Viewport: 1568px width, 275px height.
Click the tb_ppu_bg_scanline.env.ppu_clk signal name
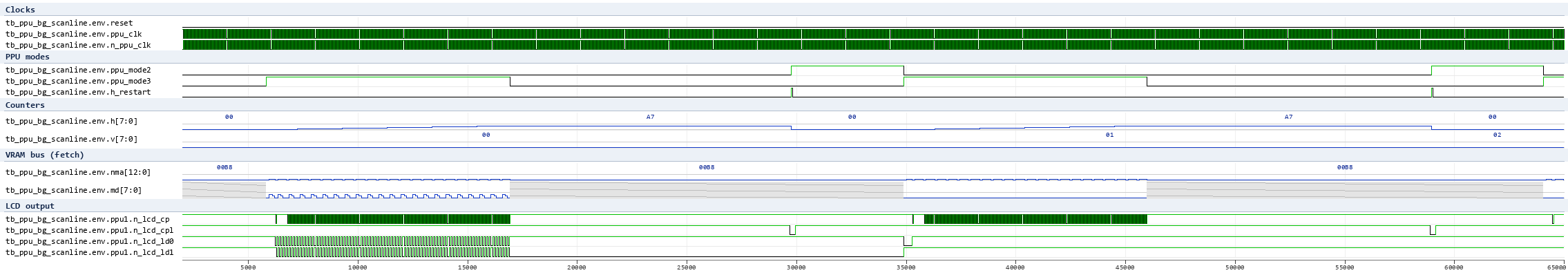point(74,34)
